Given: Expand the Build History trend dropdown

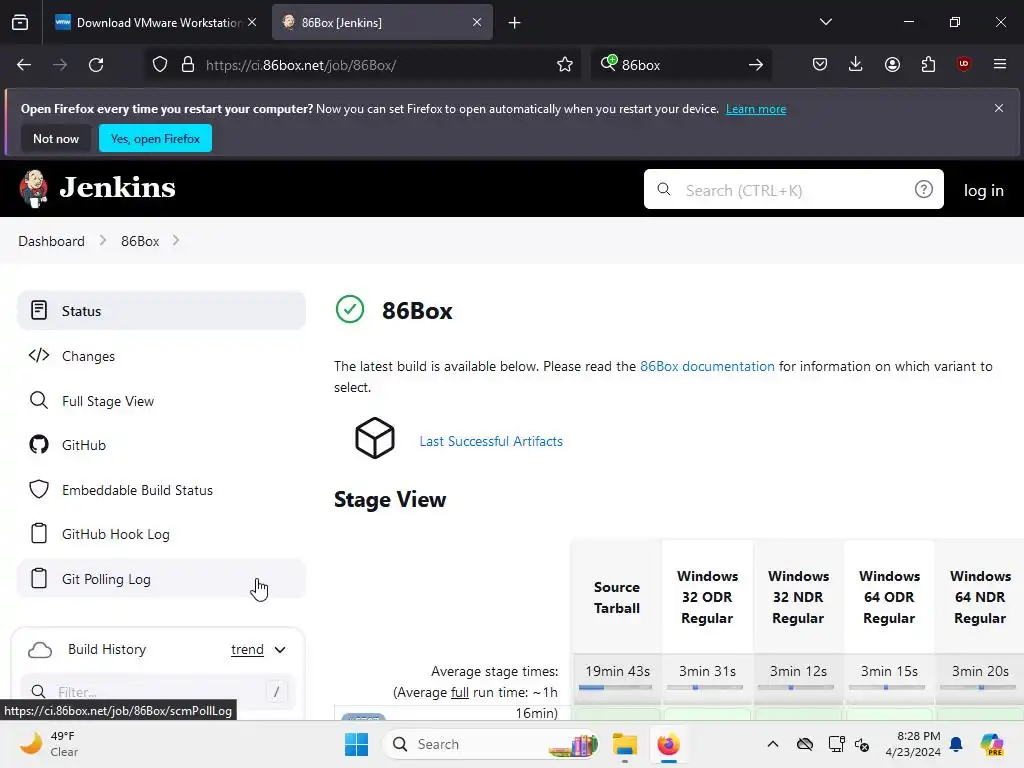Looking at the screenshot, I should coord(280,650).
